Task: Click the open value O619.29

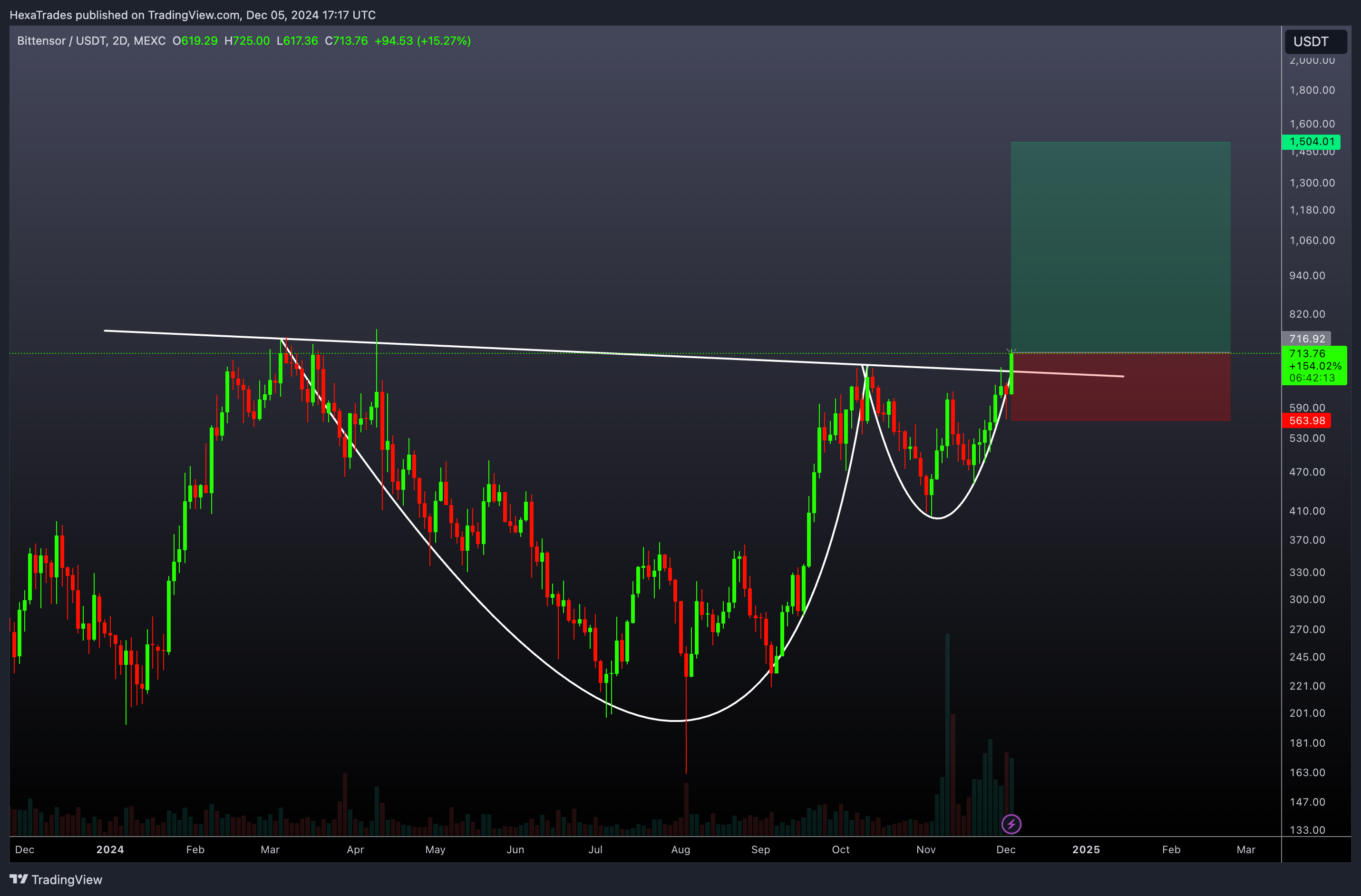Action: click(x=195, y=40)
